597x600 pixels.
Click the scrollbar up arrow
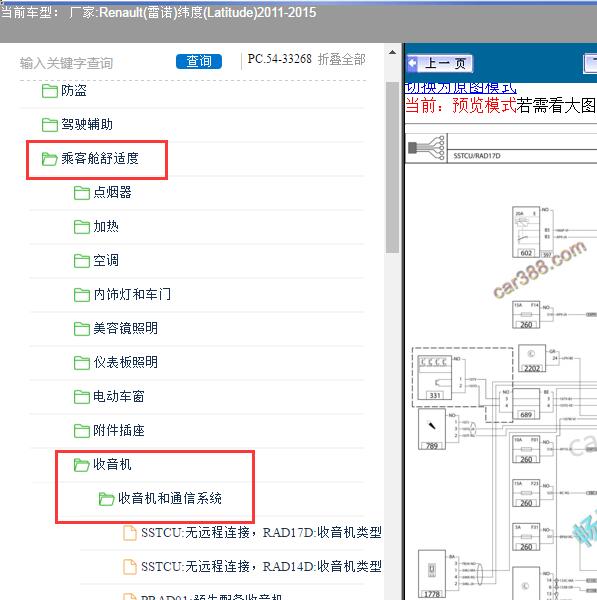tap(392, 52)
